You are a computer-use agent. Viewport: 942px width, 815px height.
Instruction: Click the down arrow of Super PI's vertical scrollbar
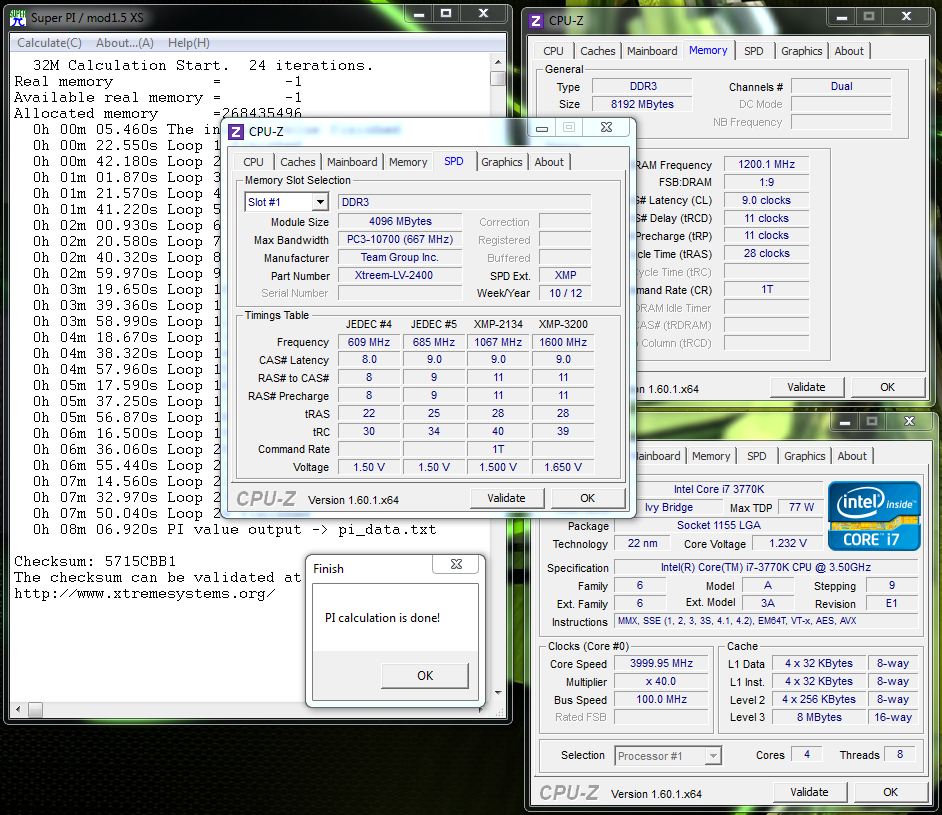click(497, 692)
